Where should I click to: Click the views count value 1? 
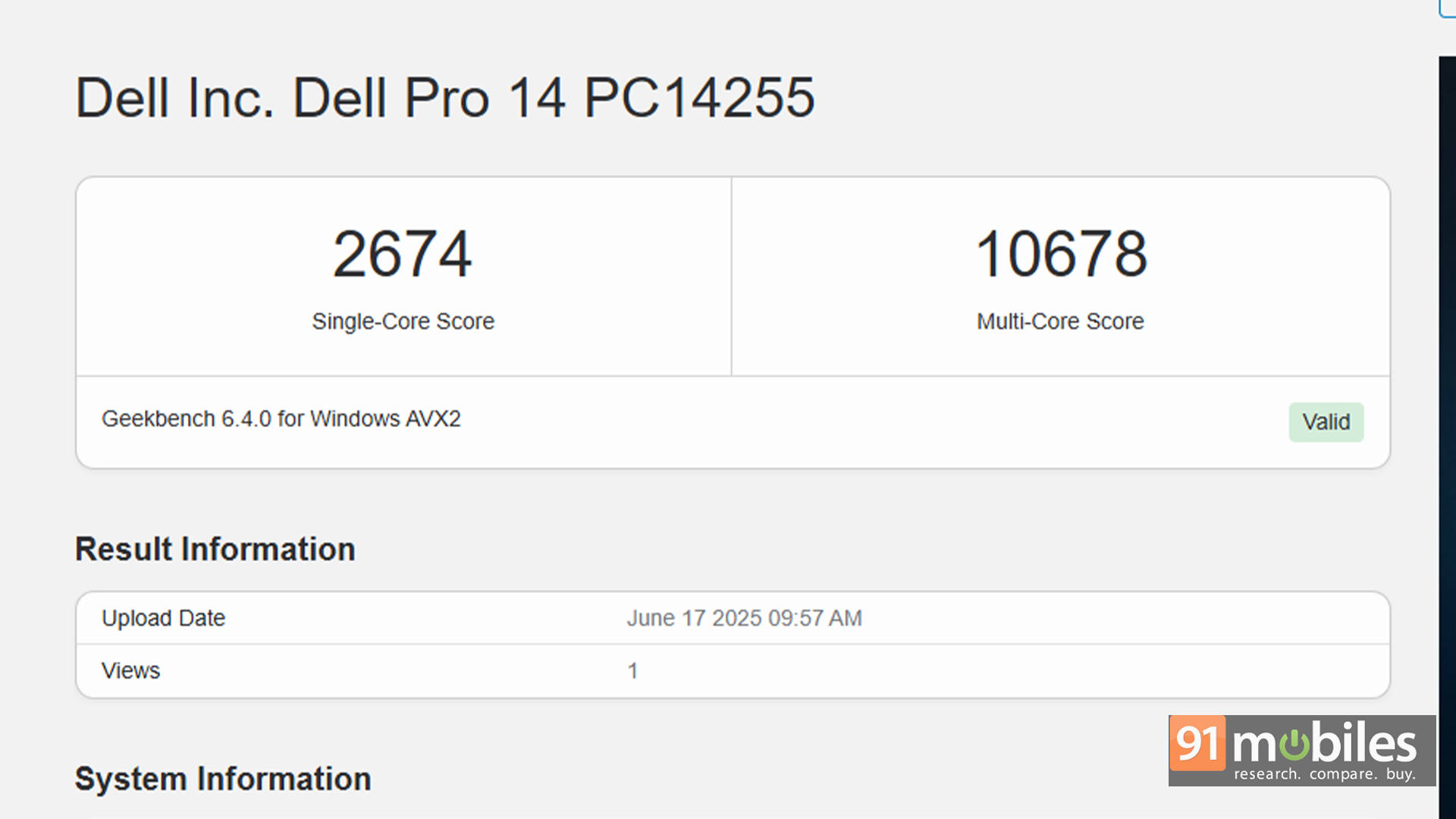point(632,670)
